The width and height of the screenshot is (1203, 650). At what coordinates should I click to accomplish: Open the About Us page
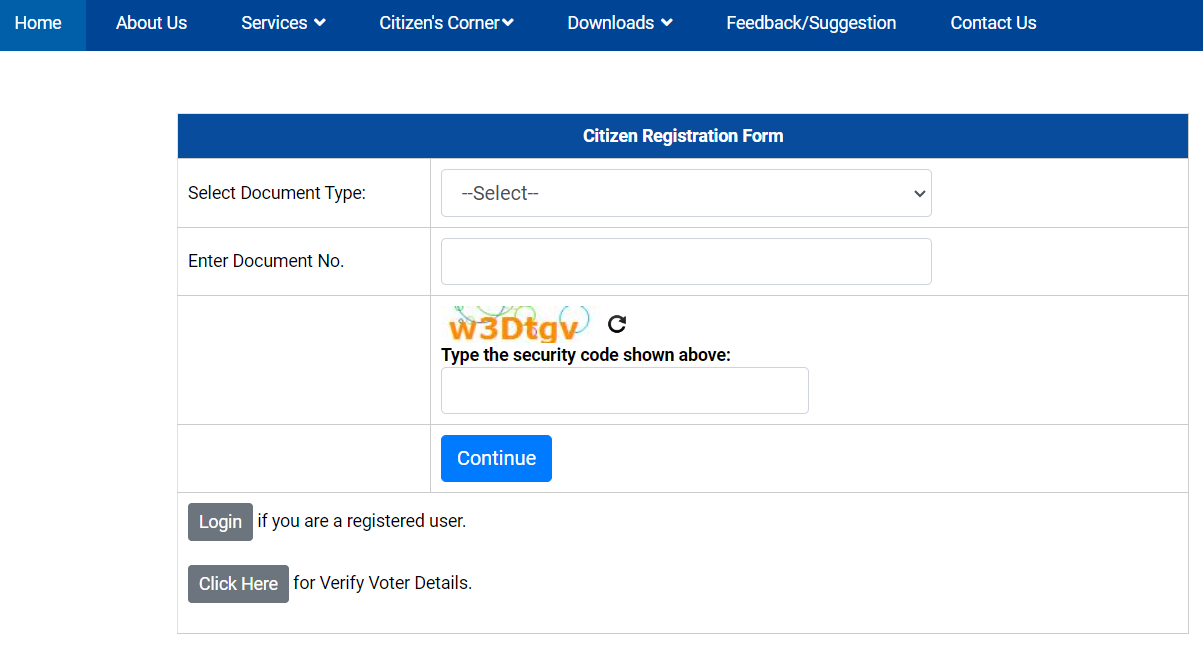point(151,23)
